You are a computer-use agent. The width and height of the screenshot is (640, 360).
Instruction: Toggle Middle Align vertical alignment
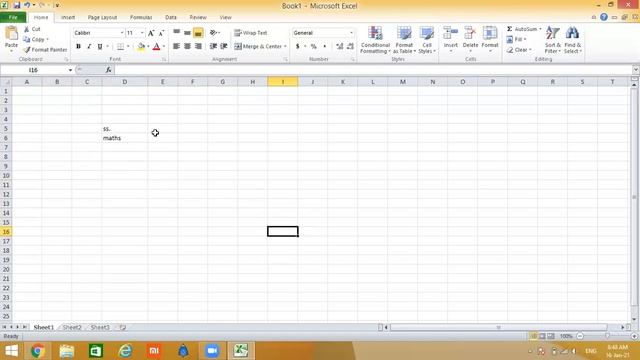tap(187, 33)
